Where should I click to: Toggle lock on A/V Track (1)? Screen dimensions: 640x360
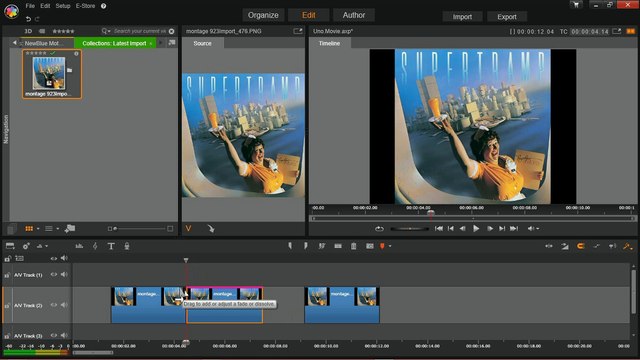[x=7, y=275]
